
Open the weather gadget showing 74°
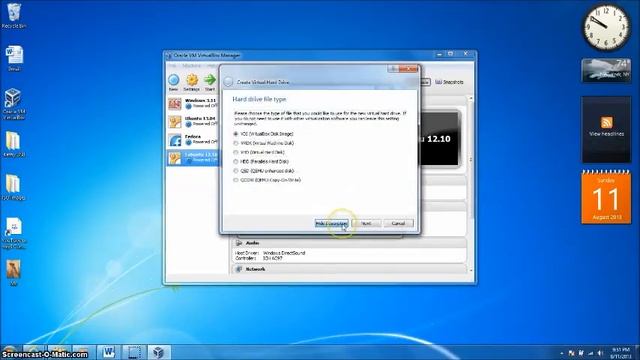pos(606,70)
